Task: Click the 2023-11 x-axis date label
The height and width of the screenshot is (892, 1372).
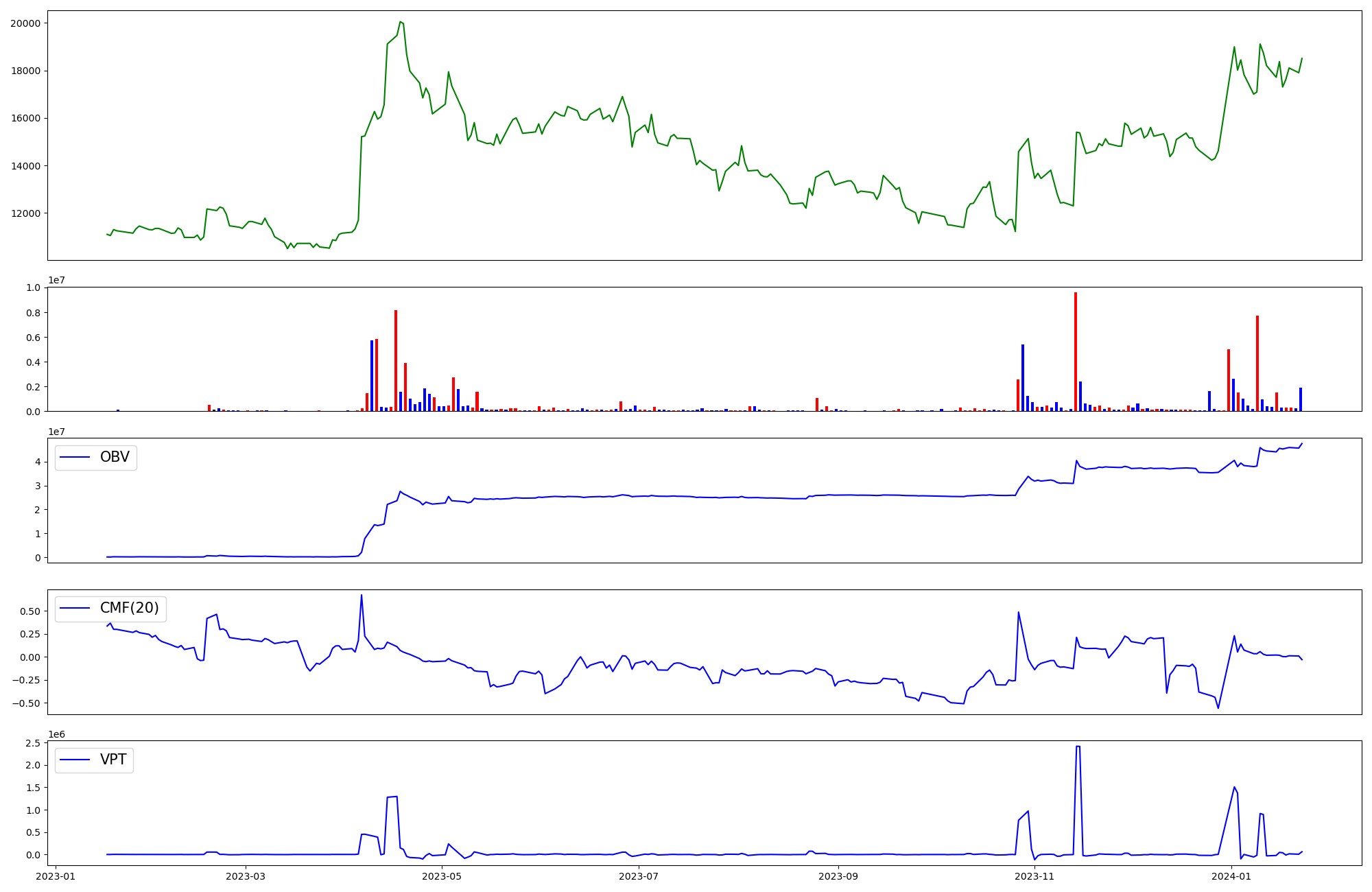Action: [1034, 876]
